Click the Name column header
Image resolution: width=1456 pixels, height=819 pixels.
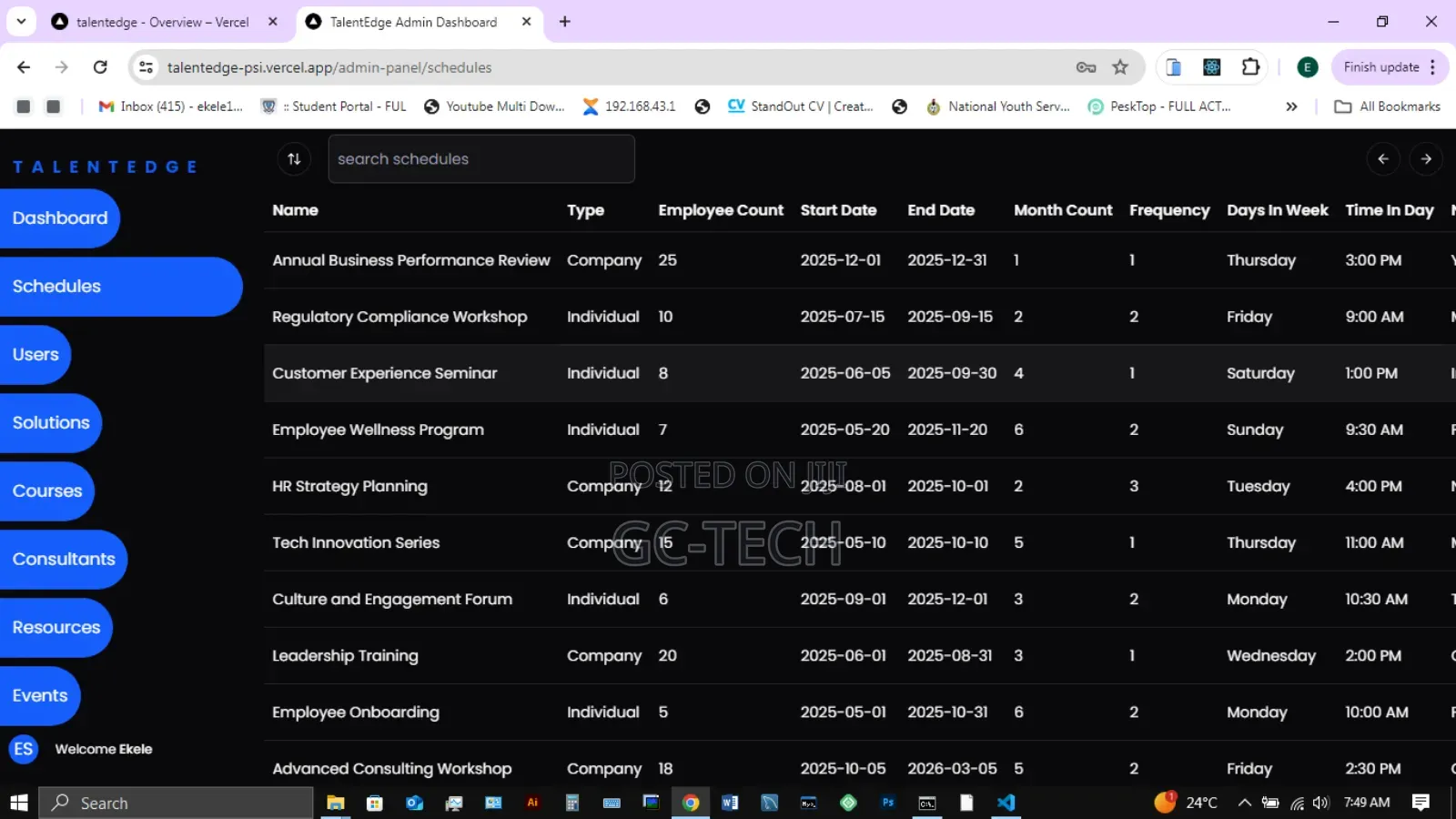coord(296,210)
